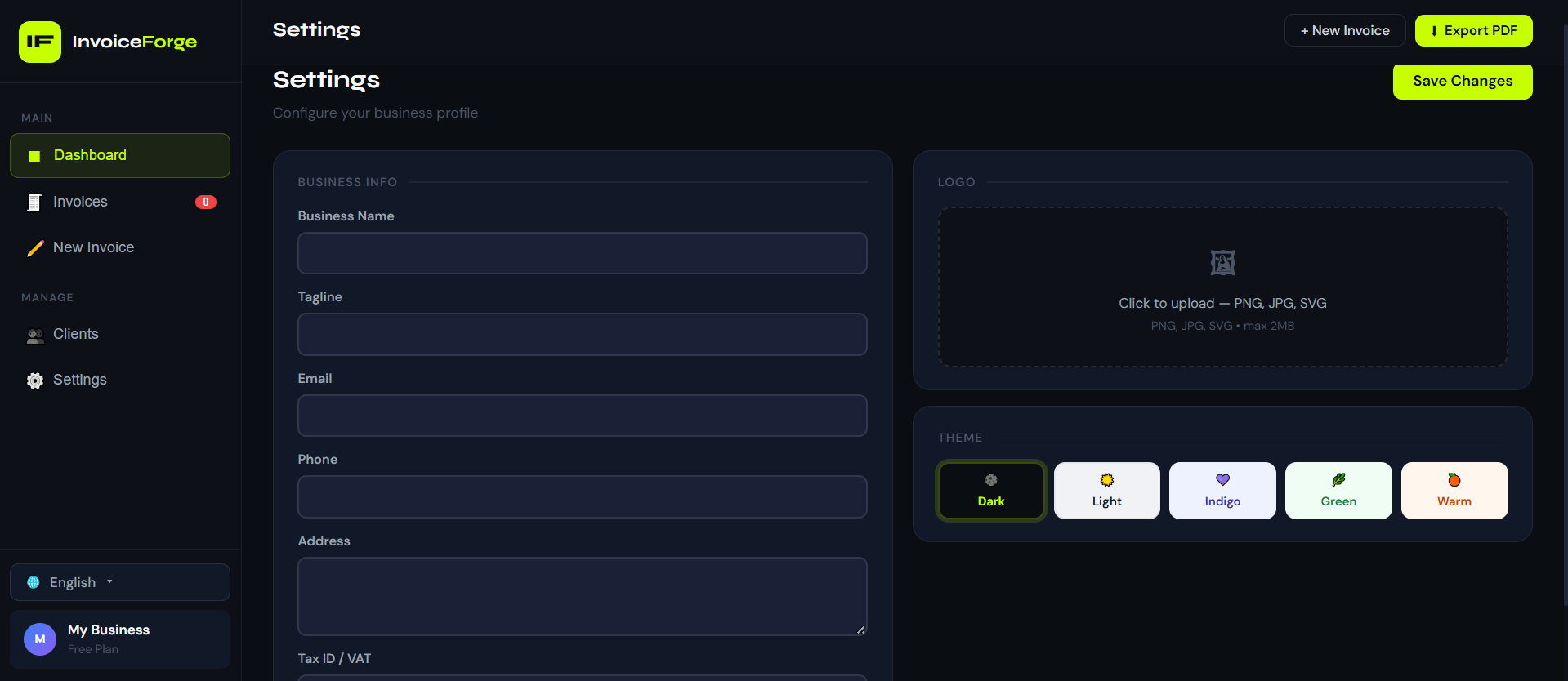Click the "PNG, JPG, SVG • max 2MB" hint

(1222, 326)
